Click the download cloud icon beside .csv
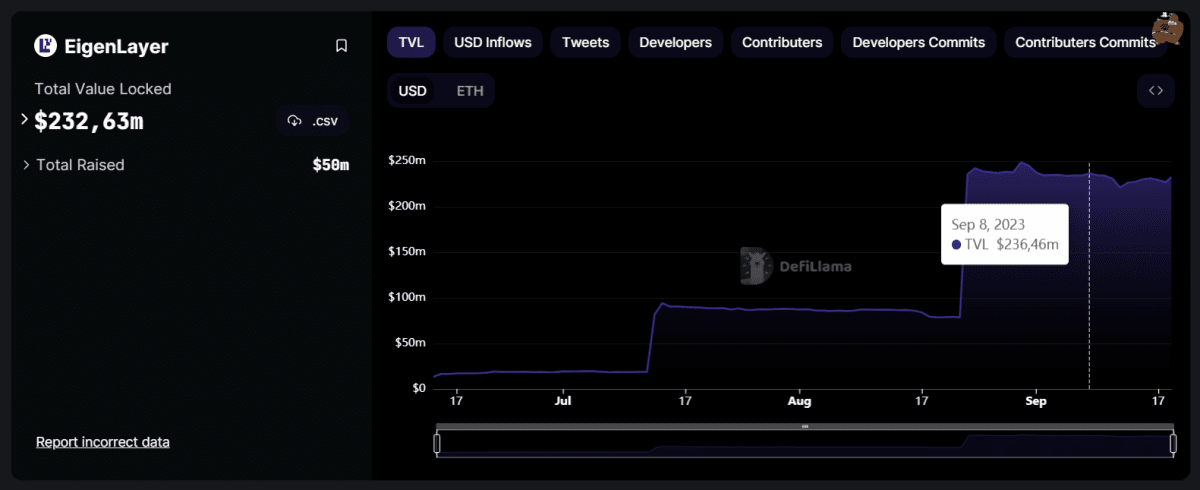The height and width of the screenshot is (490, 1200). pyautogui.click(x=294, y=120)
